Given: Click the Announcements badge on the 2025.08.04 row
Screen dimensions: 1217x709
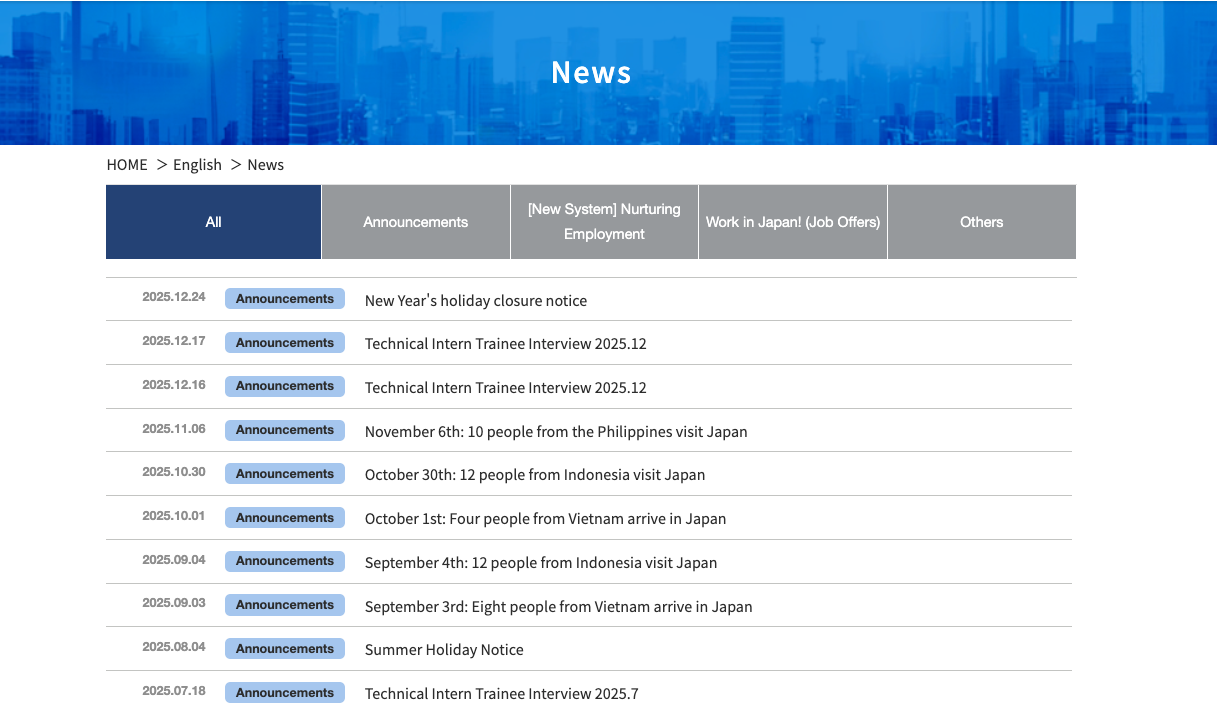Looking at the screenshot, I should click(285, 649).
